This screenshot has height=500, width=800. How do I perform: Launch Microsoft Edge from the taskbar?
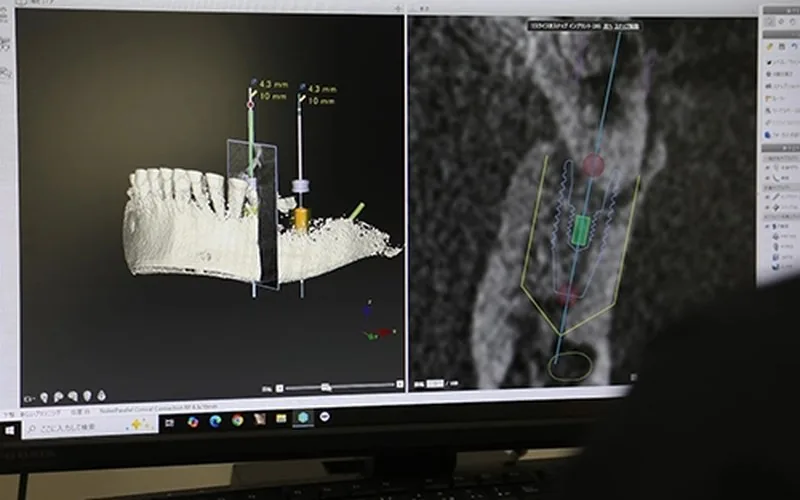(215, 421)
